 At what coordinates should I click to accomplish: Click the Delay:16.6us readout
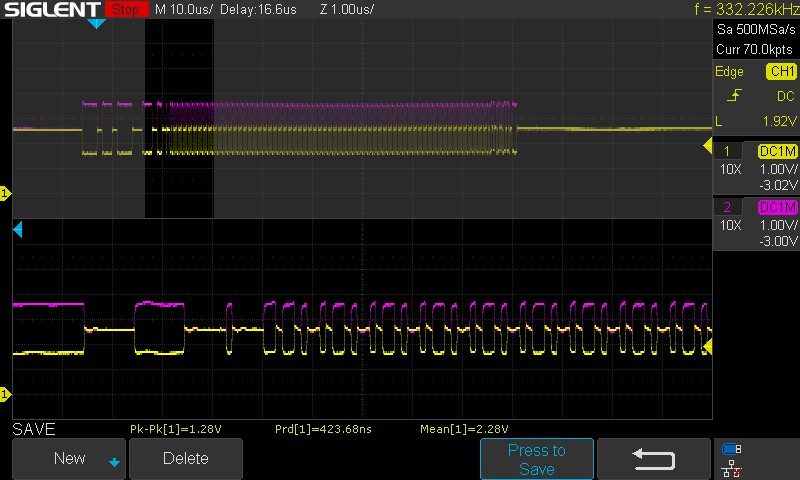point(258,9)
